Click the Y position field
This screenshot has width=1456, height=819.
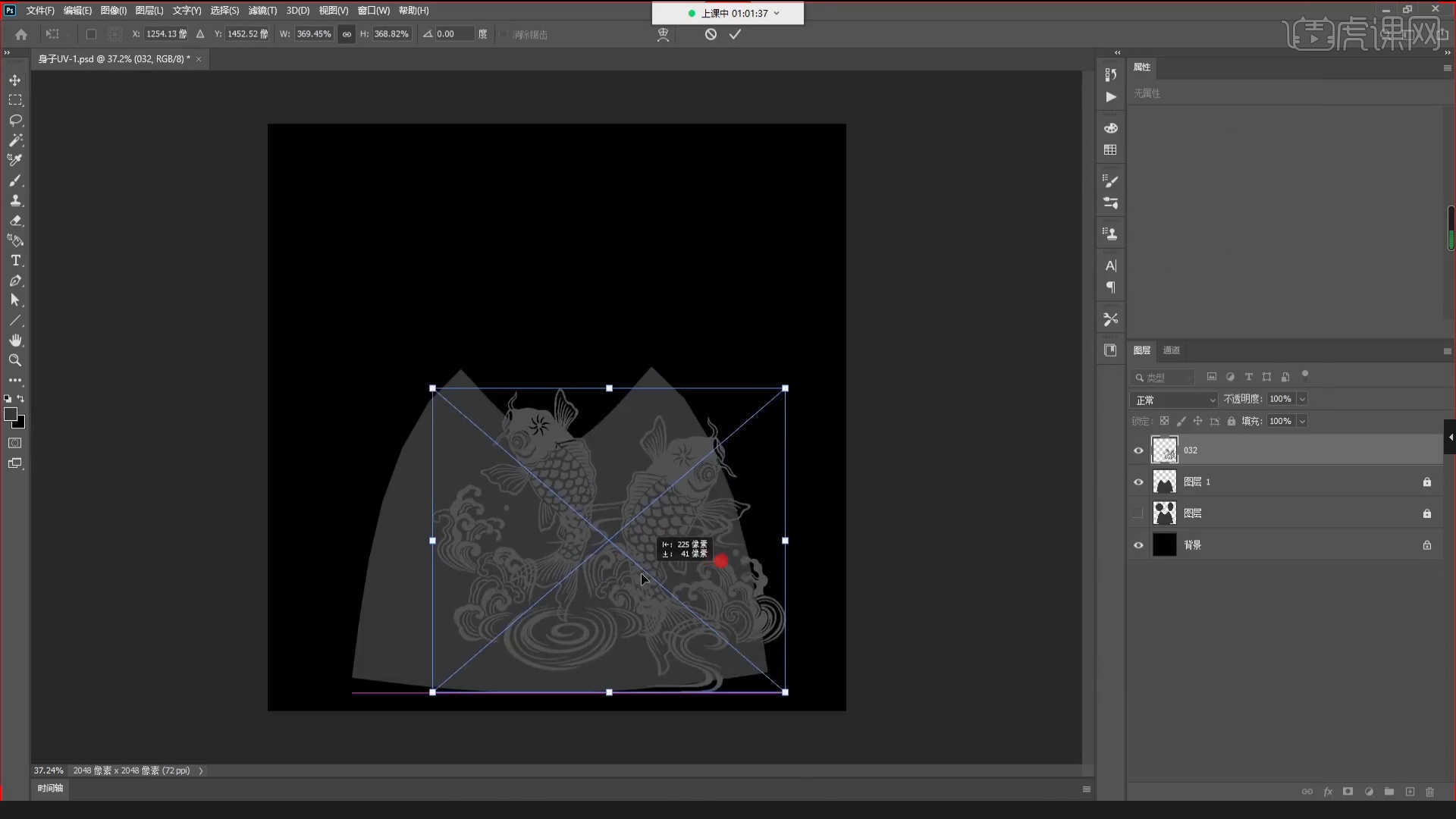(x=248, y=34)
